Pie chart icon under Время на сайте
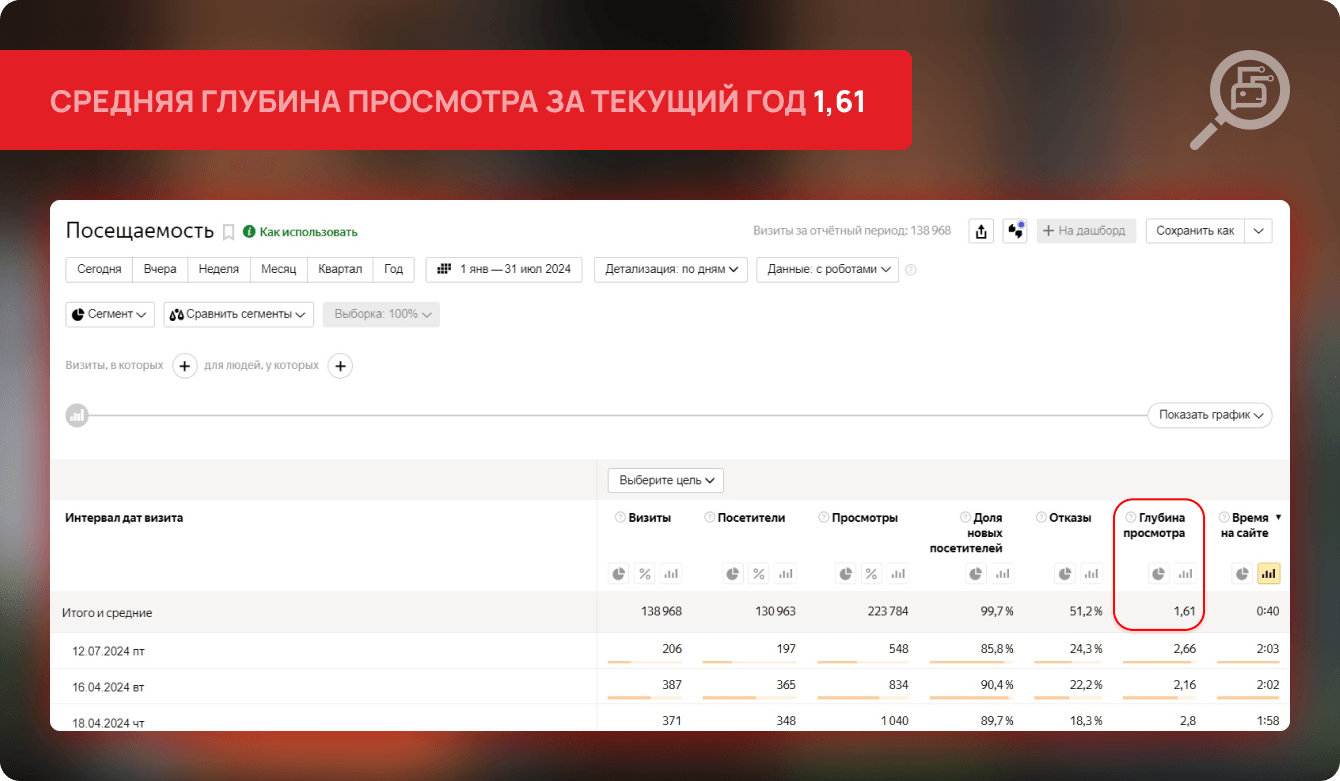This screenshot has height=781, width=1340. click(1242, 574)
